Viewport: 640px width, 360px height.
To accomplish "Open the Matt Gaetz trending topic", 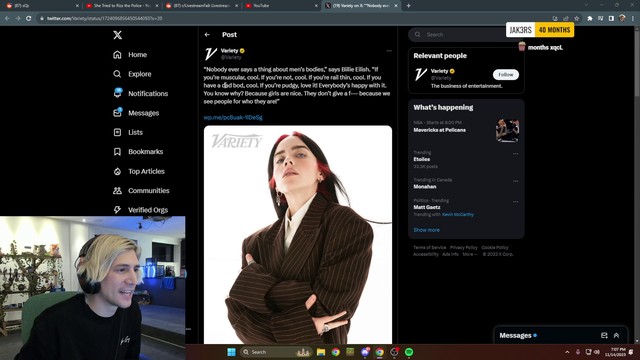I will point(427,207).
